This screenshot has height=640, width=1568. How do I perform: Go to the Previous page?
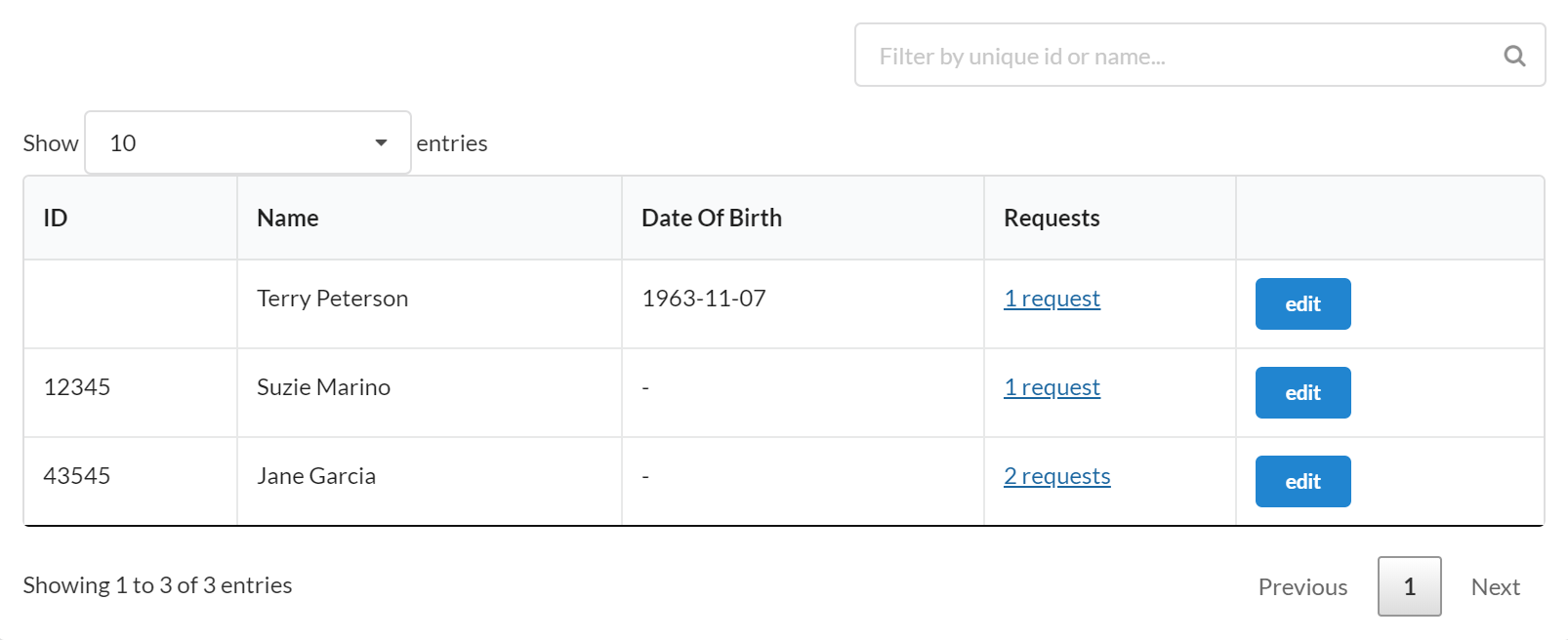[1302, 587]
